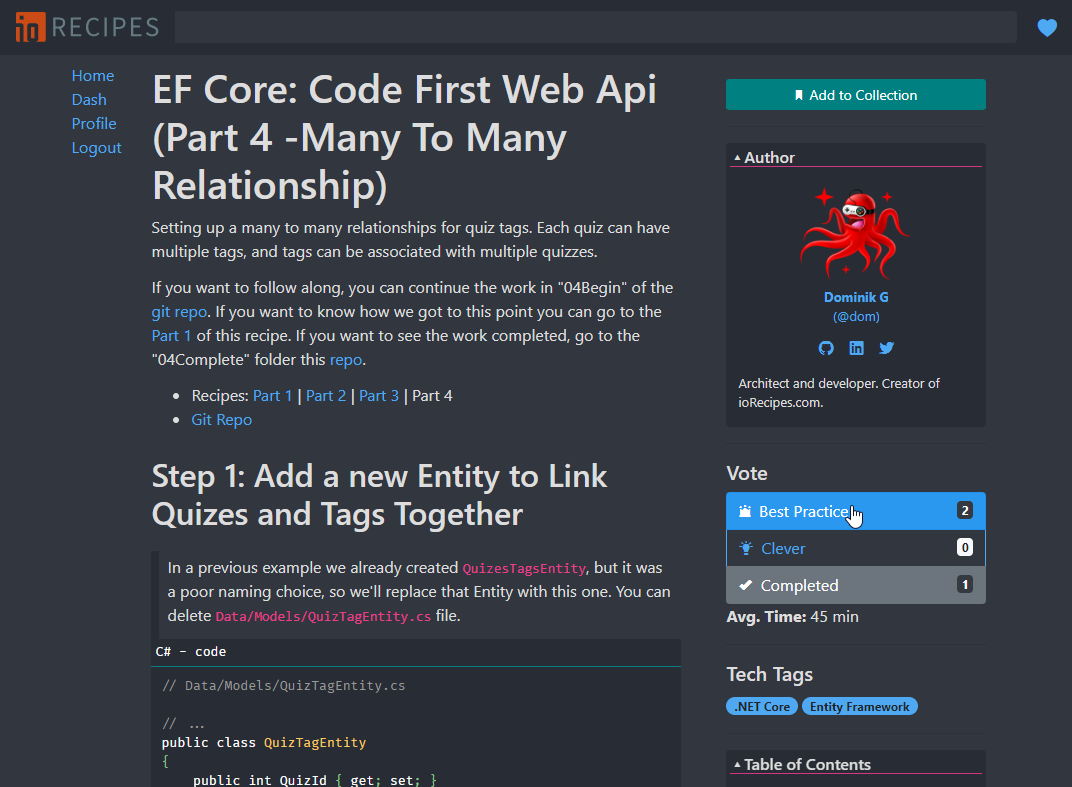Open Dominik's GitHub profile icon
Image resolution: width=1072 pixels, height=787 pixels.
826,348
